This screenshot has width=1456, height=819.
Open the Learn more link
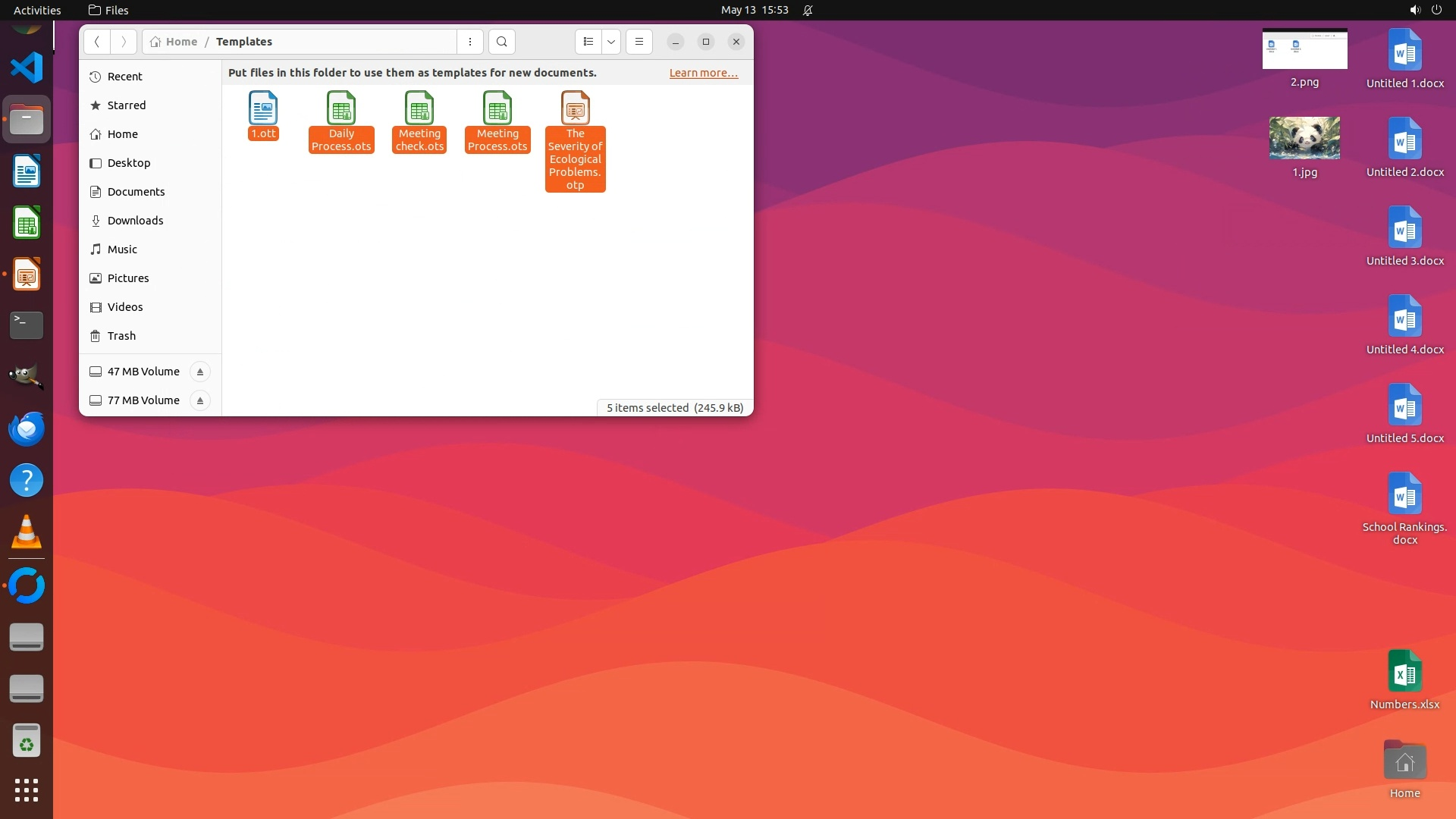(x=703, y=73)
